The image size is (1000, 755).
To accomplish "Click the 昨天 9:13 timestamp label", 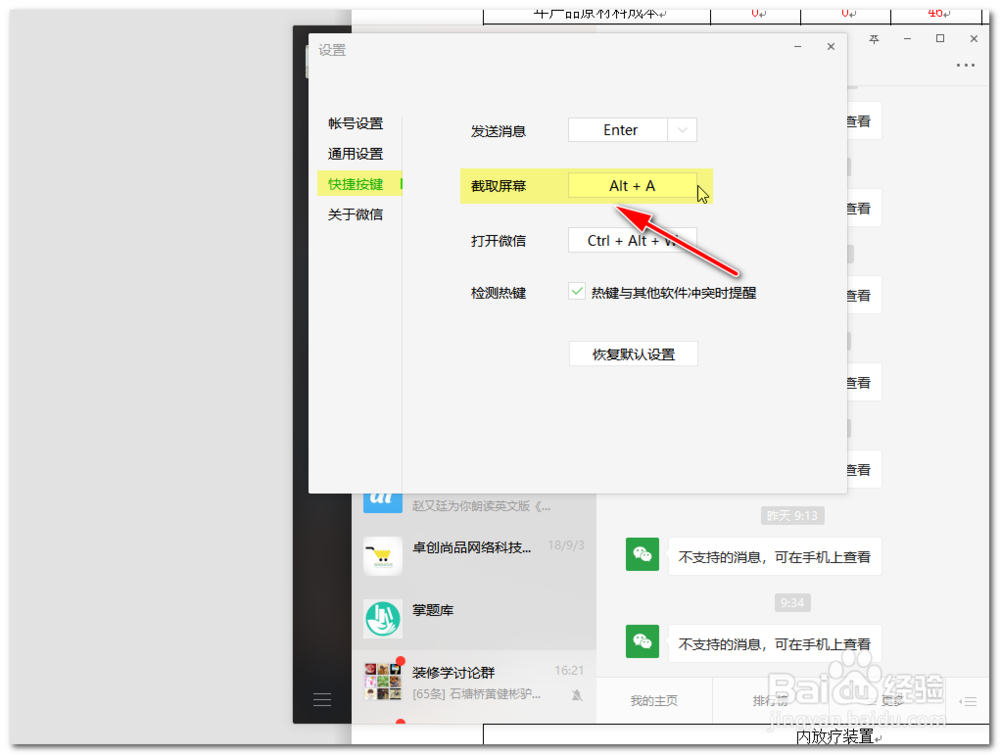I will [x=792, y=515].
